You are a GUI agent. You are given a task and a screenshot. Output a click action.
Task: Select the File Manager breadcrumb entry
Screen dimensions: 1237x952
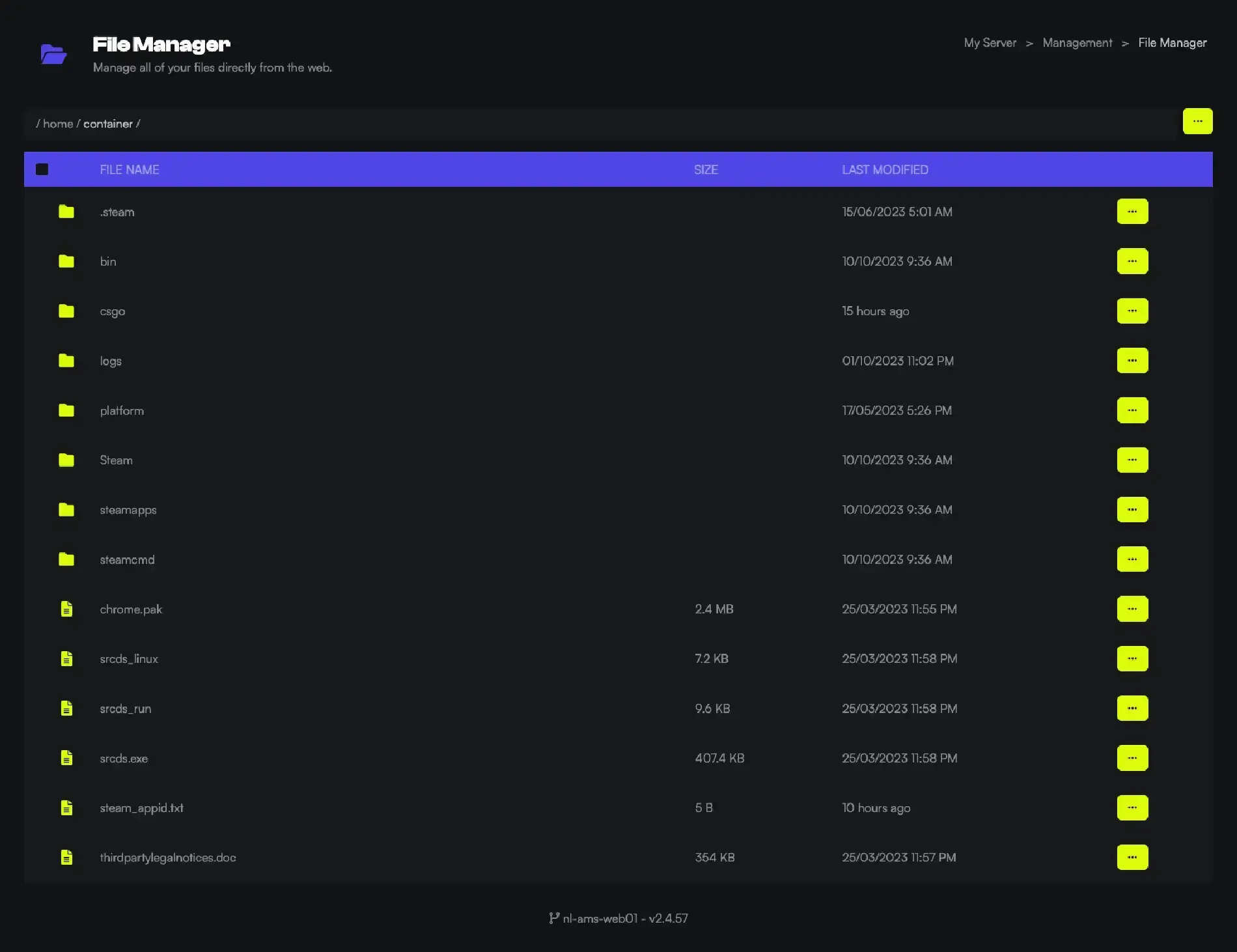click(x=1172, y=42)
